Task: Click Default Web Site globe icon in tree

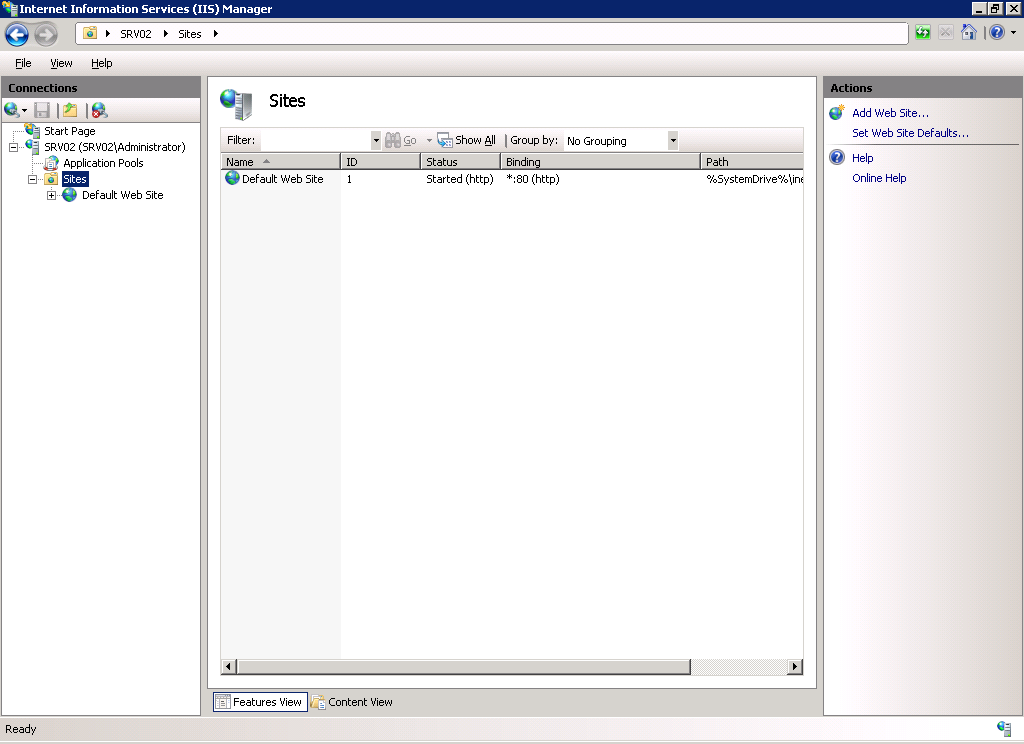Action: (x=70, y=195)
